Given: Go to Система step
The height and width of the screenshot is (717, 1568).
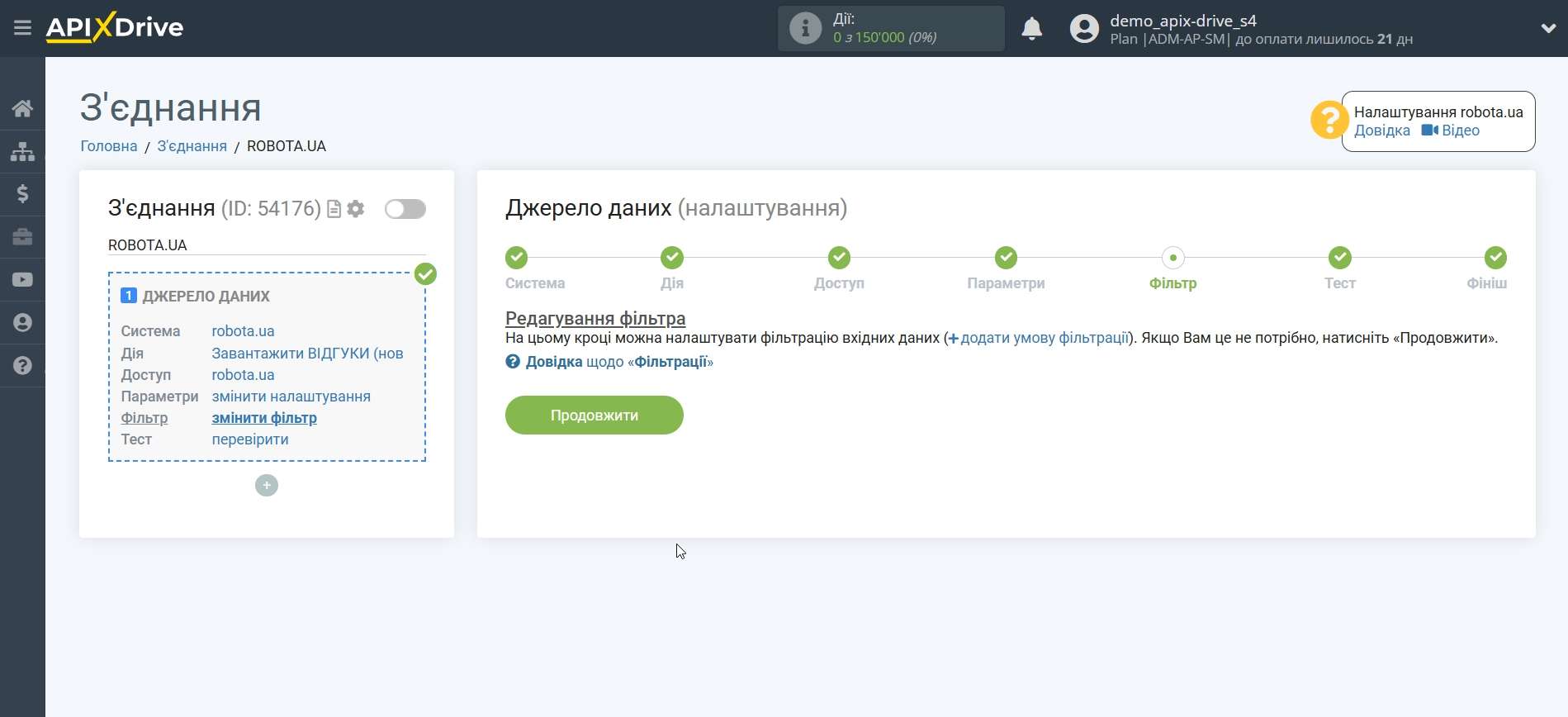Looking at the screenshot, I should [517, 258].
